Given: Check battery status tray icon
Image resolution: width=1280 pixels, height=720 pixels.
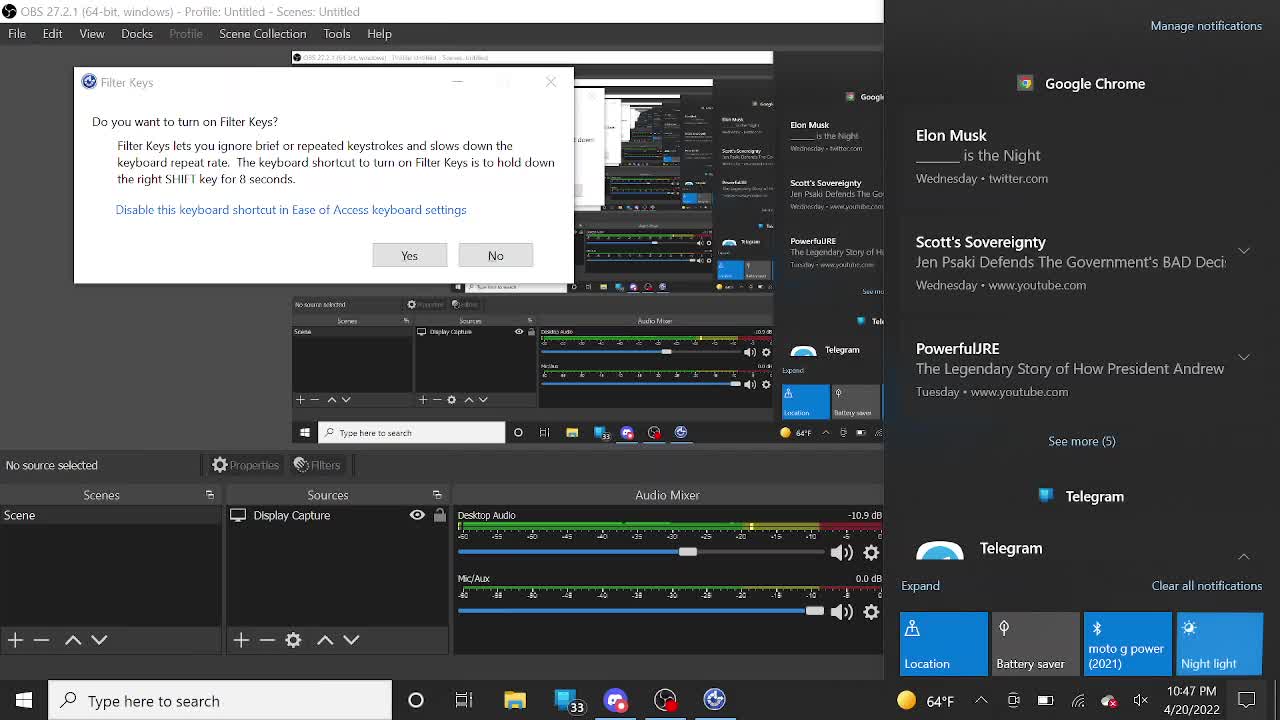Looking at the screenshot, I should tap(1045, 700).
